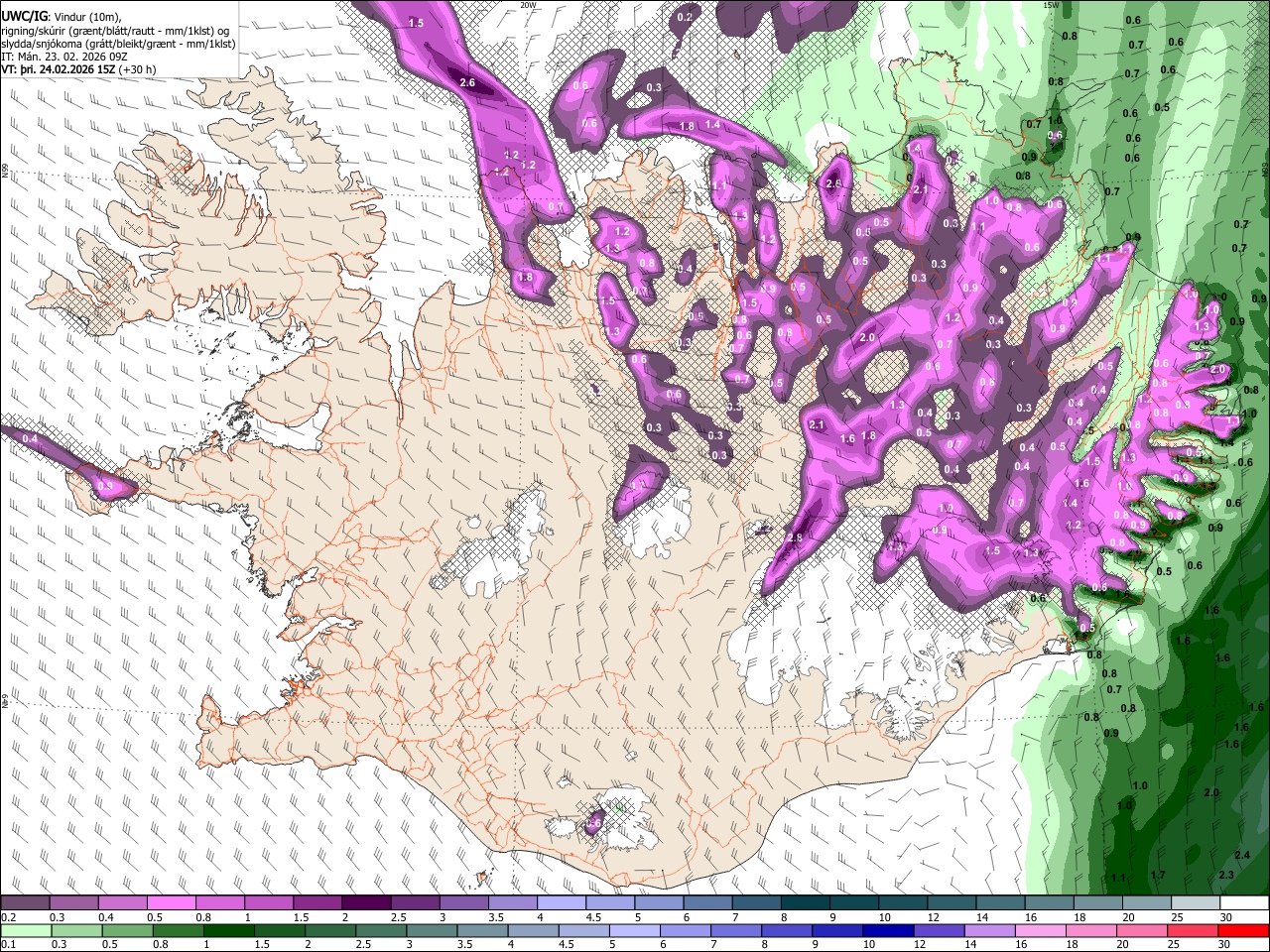Pick the deep blue 10 swatch in rain scale
This screenshot has width=1270, height=952.
coord(886,930)
